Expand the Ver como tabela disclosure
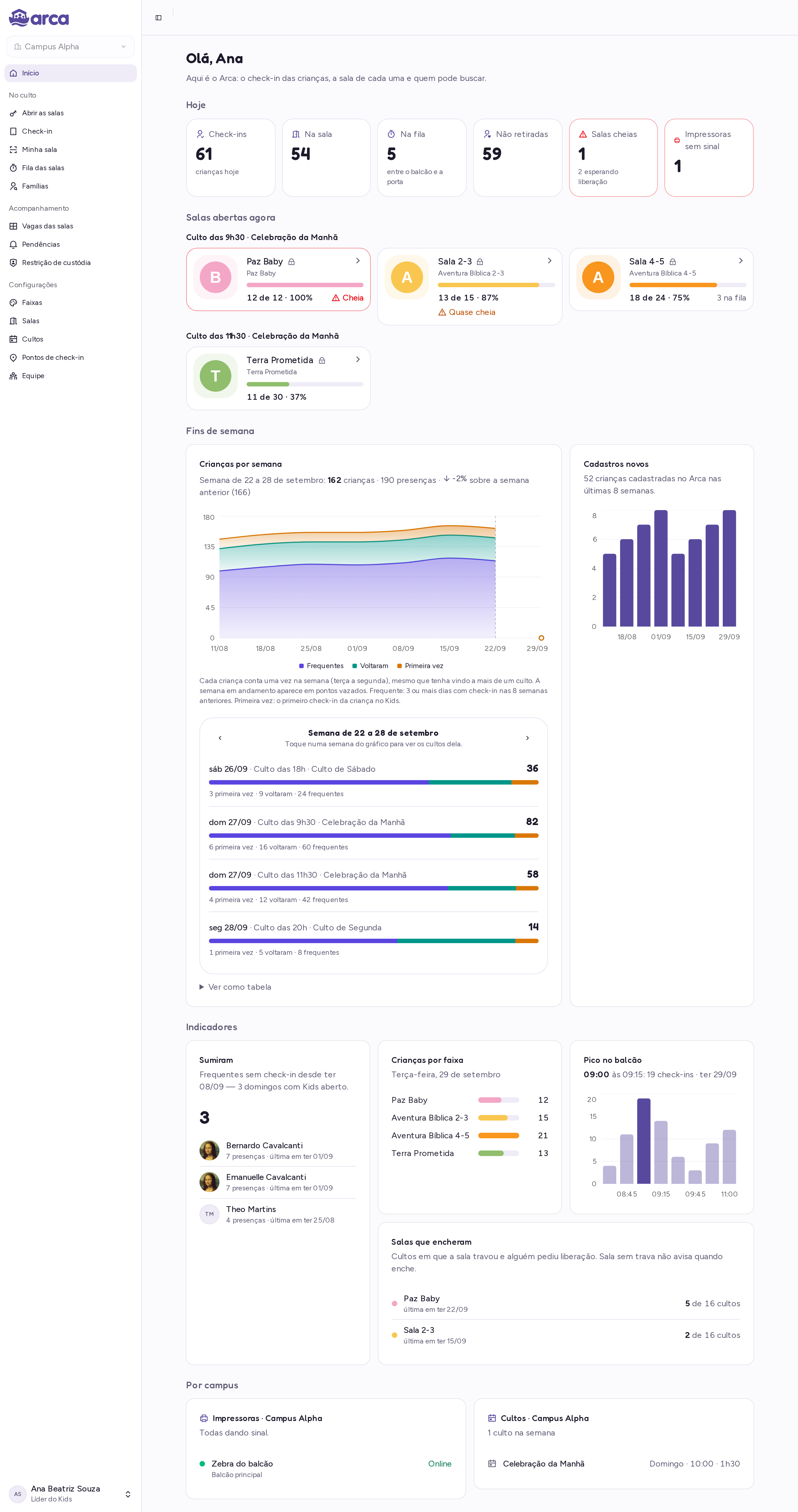Image resolution: width=798 pixels, height=1512 pixels. click(x=235, y=987)
